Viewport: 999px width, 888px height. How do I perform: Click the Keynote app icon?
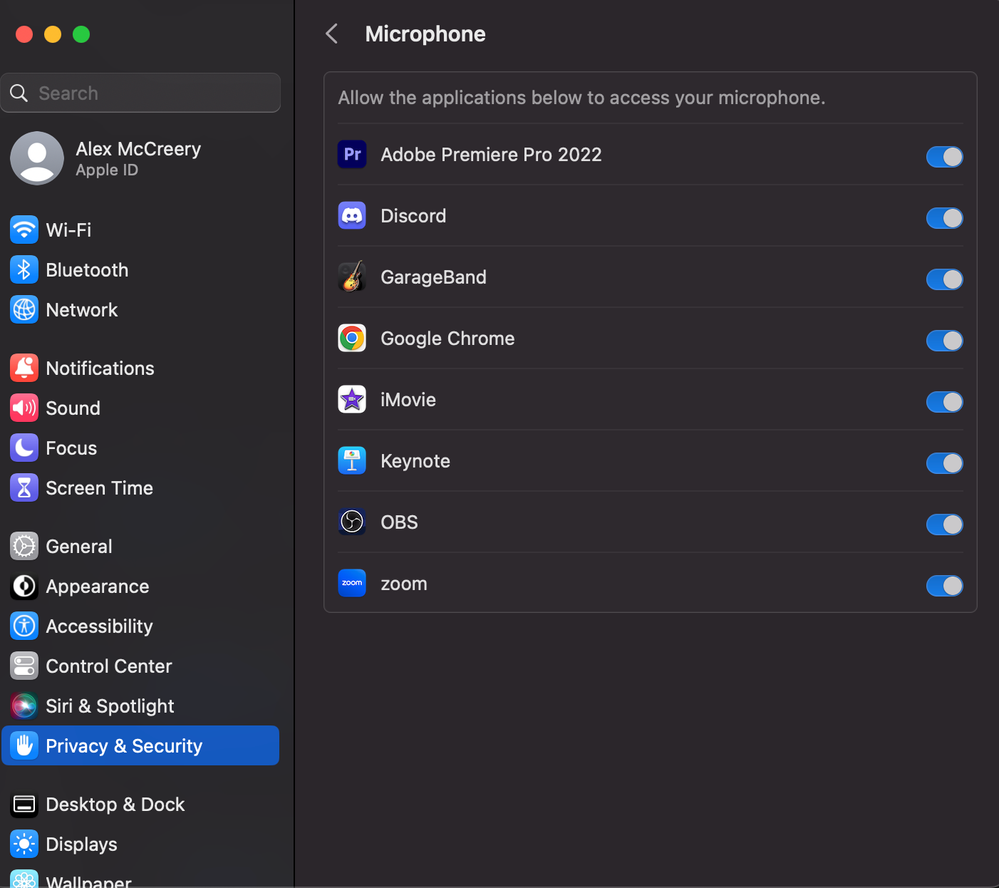click(x=352, y=461)
